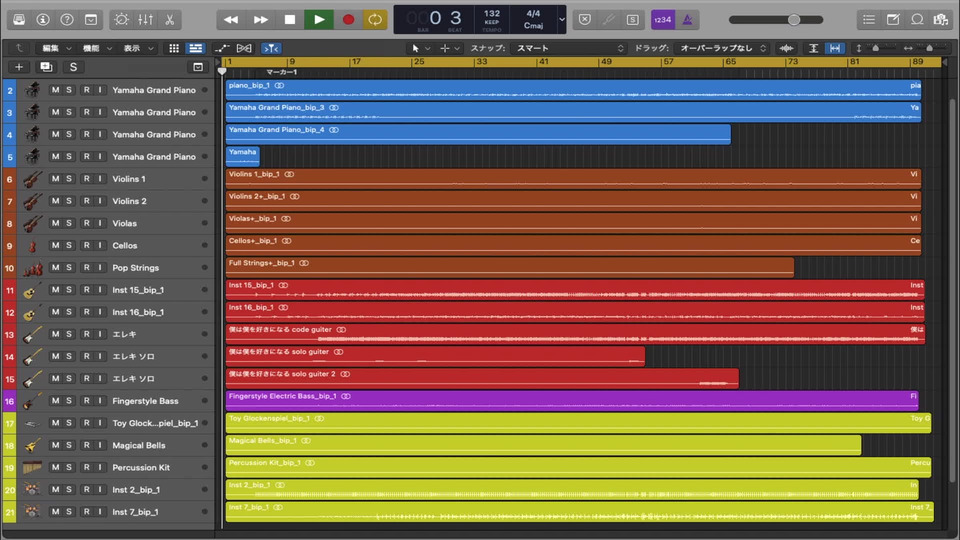Toggle Flex mode icon
The height and width of the screenshot is (540, 960).
[244, 48]
